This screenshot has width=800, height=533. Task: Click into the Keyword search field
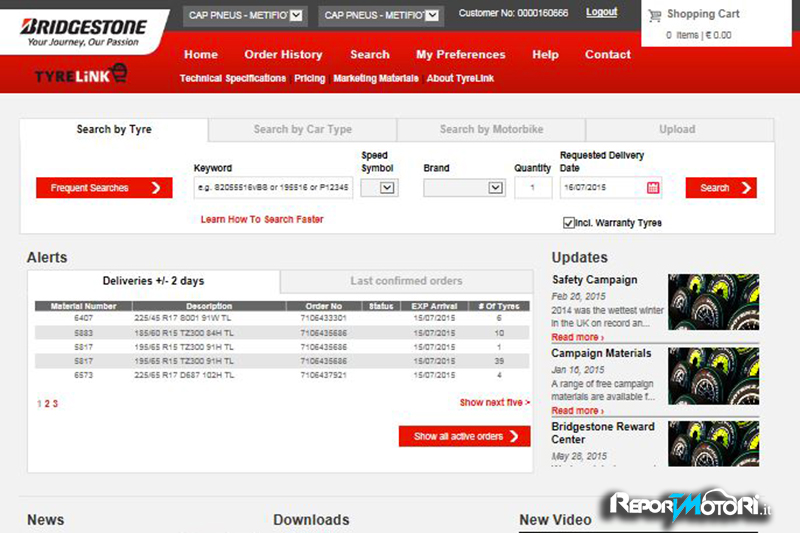coord(272,188)
